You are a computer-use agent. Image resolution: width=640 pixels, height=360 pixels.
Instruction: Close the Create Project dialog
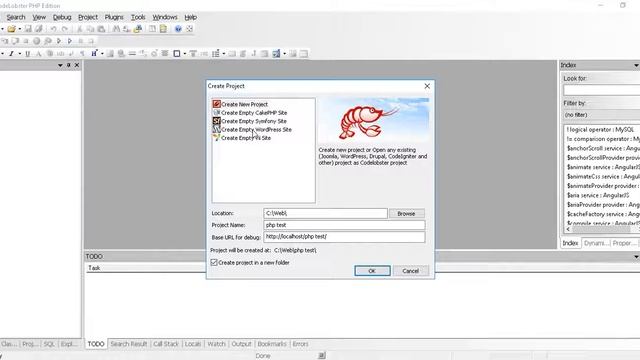(x=427, y=86)
